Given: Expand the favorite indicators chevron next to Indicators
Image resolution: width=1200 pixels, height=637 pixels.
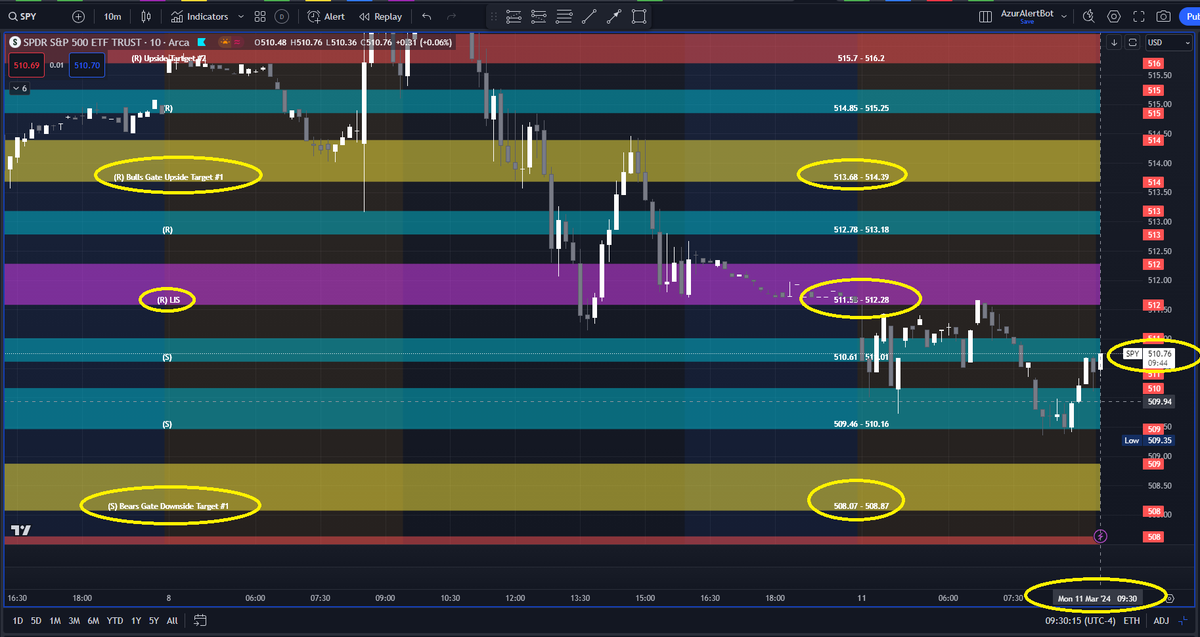Looking at the screenshot, I should point(239,17).
